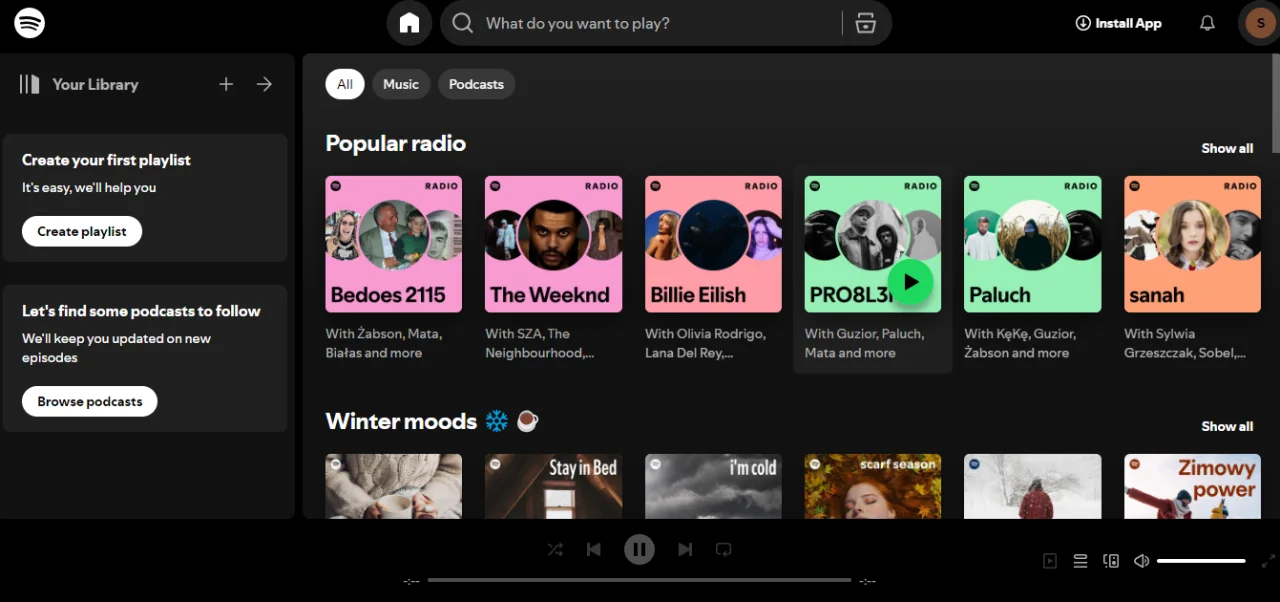Click 'With Żabson, Mata, Białas and more'

(x=384, y=343)
